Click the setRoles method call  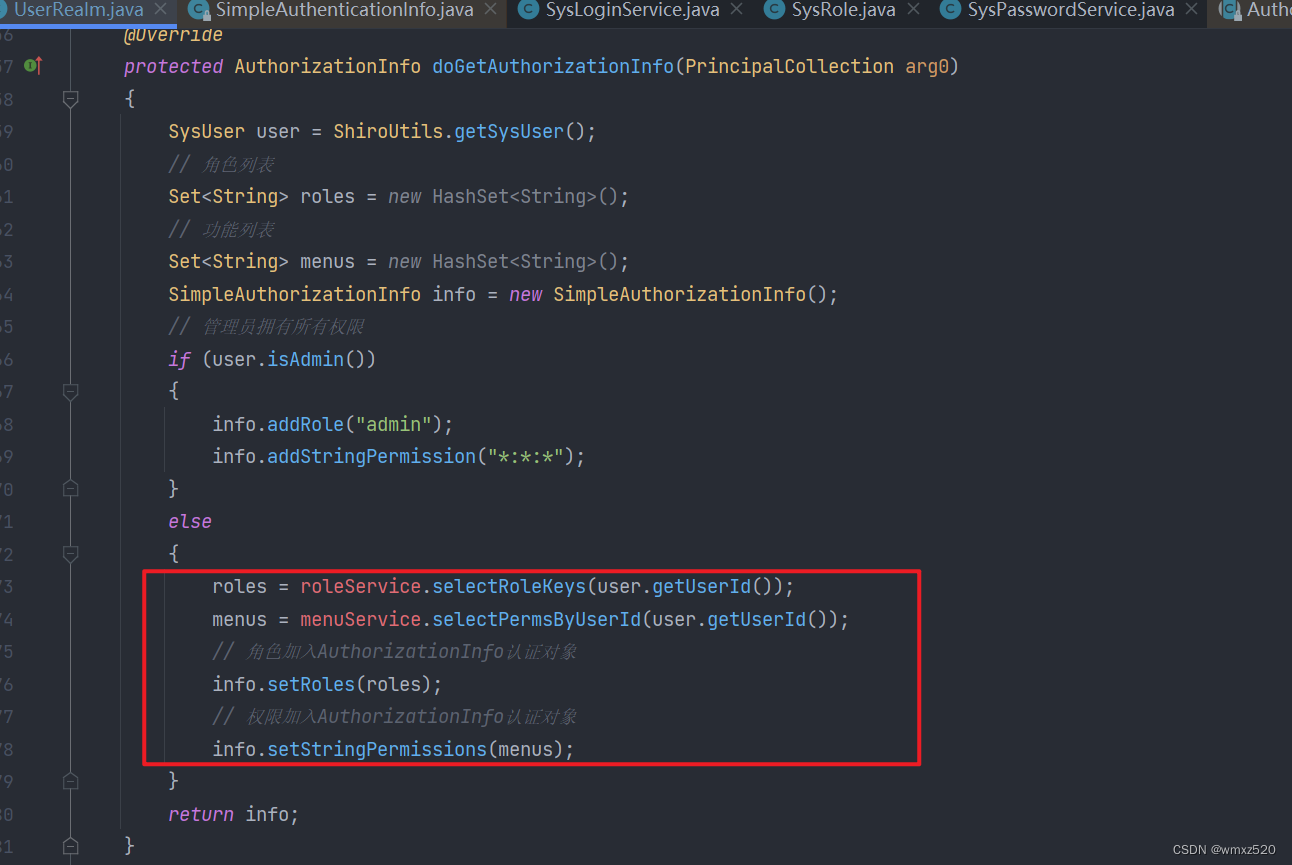point(311,684)
